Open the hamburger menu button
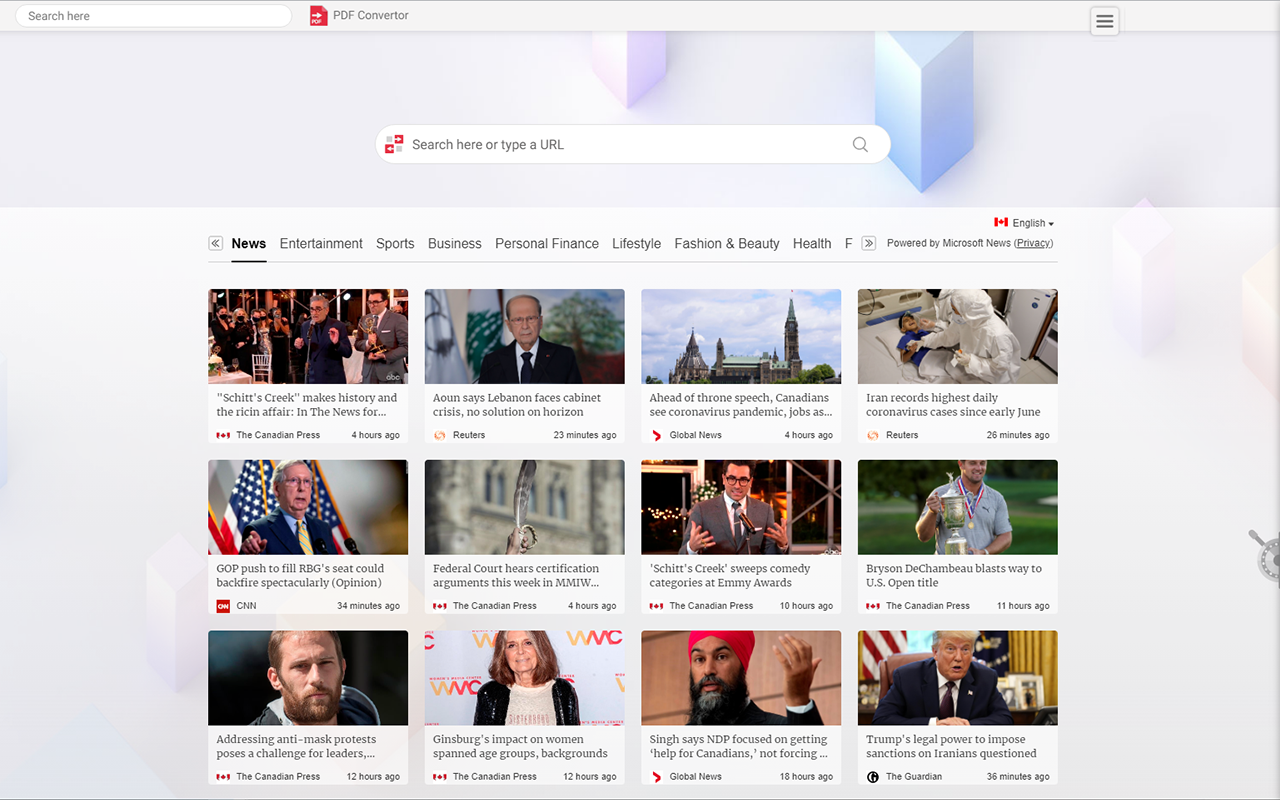Image resolution: width=1280 pixels, height=800 pixels. coord(1104,21)
